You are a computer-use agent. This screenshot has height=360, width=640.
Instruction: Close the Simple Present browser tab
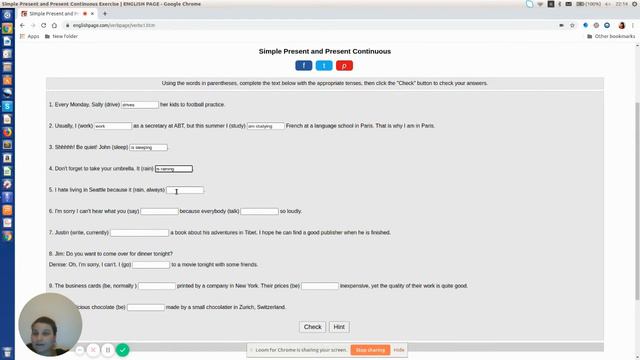(x=92, y=13)
